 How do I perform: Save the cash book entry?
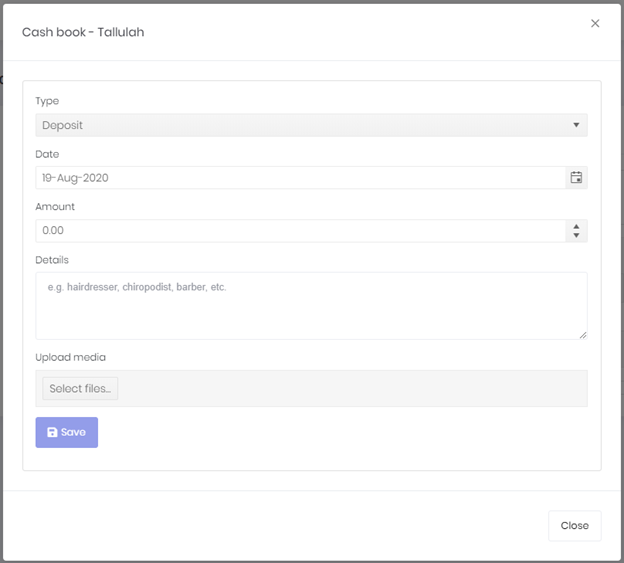click(x=66, y=432)
